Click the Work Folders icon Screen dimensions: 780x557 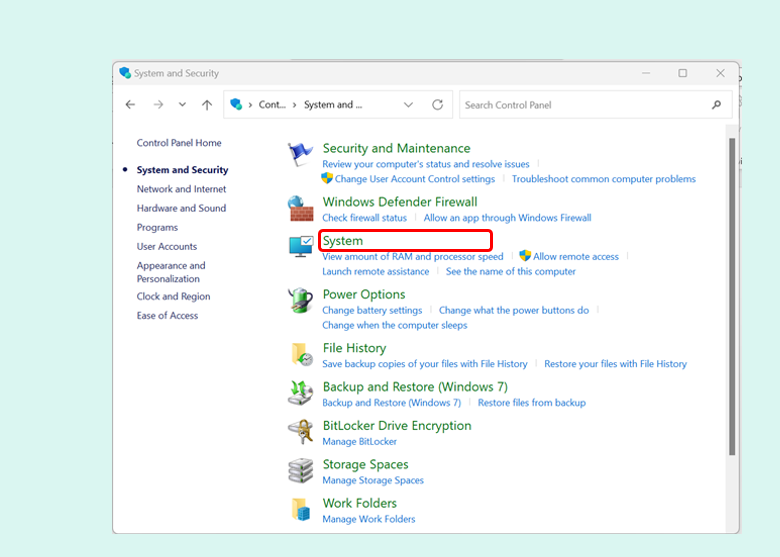(x=301, y=509)
